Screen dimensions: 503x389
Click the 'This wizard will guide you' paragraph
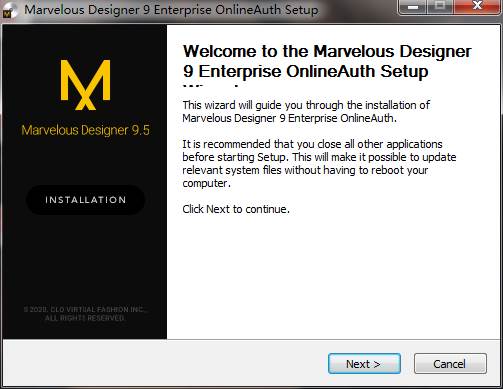(306, 111)
